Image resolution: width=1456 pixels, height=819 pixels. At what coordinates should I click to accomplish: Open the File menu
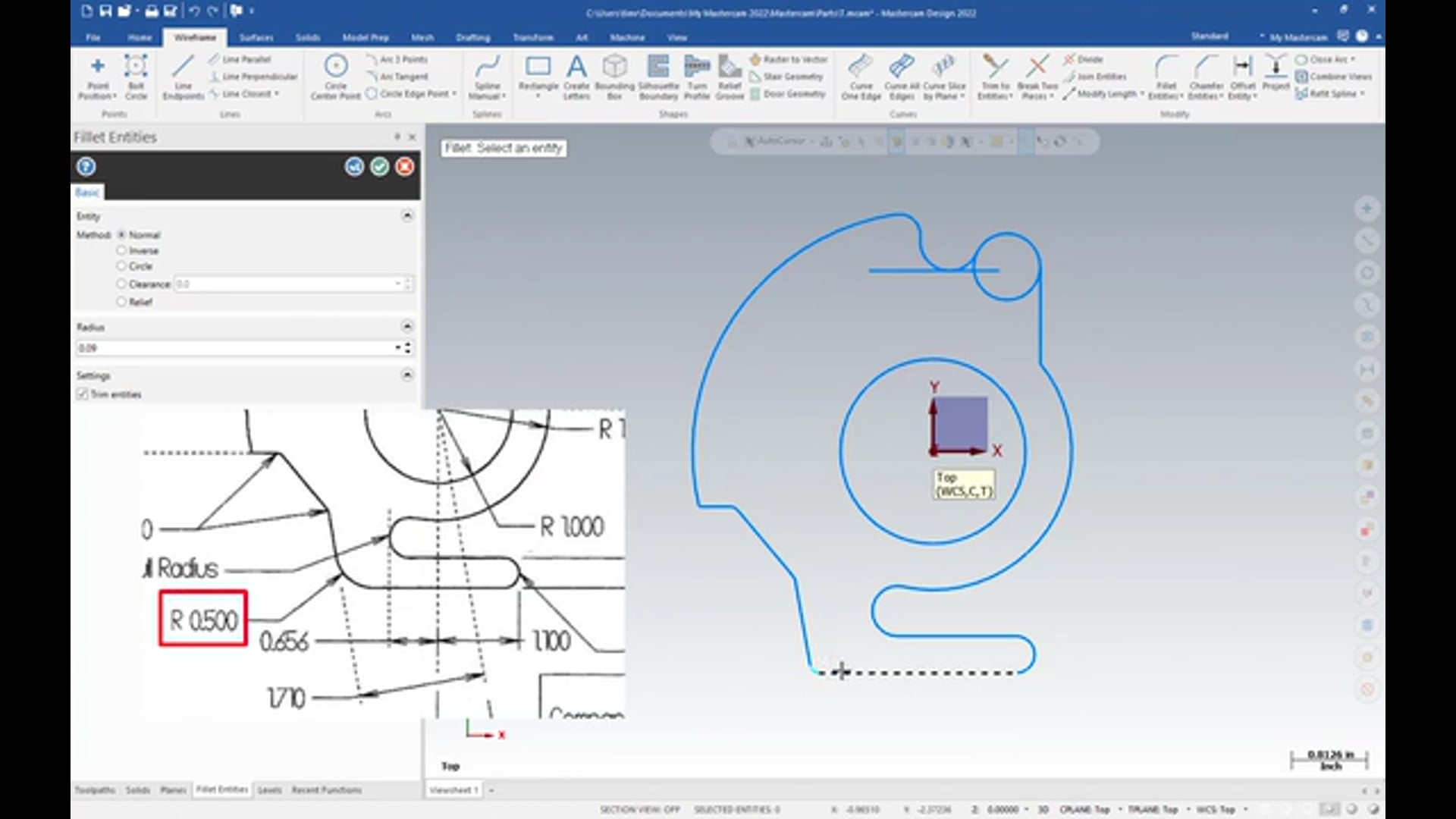tap(93, 37)
